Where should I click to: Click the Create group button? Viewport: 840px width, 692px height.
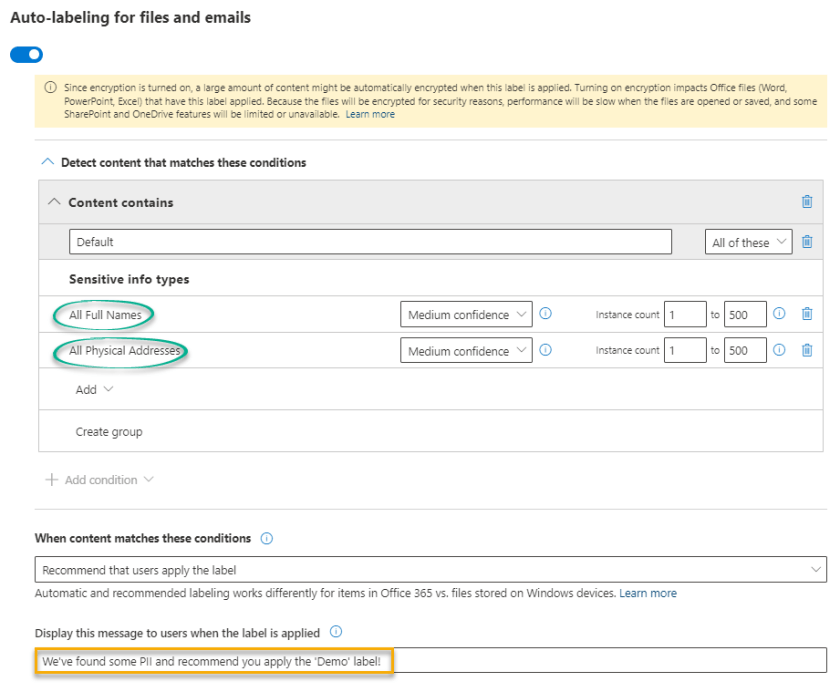(109, 432)
